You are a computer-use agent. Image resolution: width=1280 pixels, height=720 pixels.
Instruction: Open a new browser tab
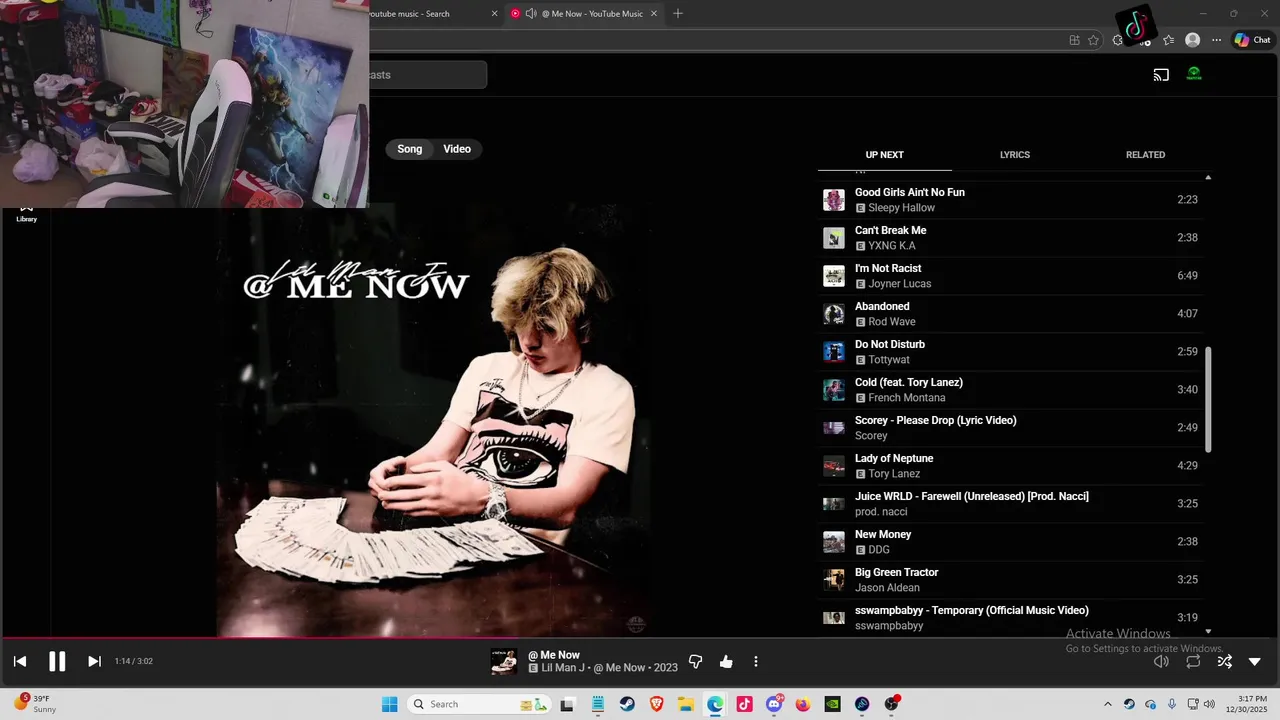click(x=678, y=13)
